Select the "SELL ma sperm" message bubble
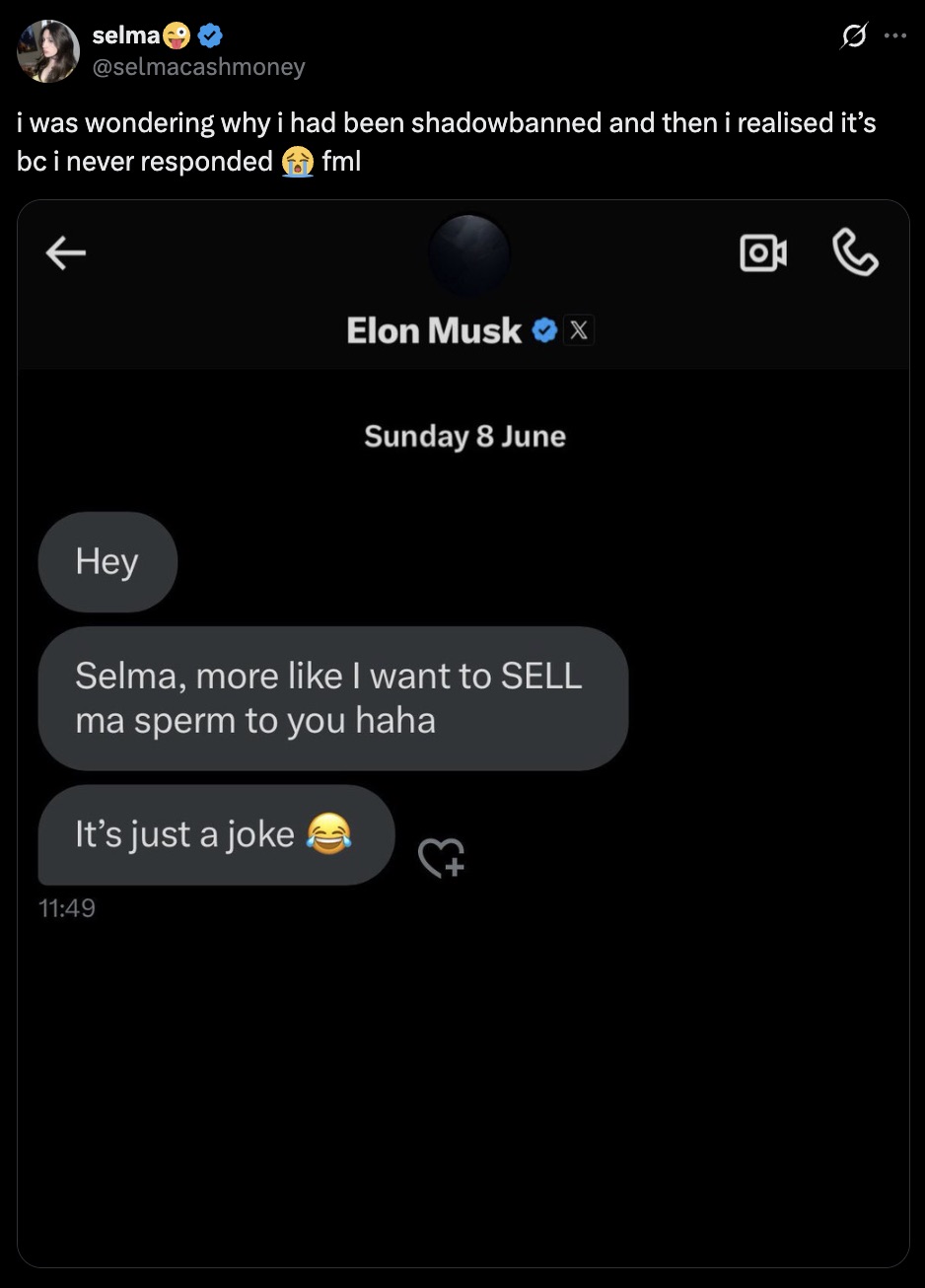 332,698
